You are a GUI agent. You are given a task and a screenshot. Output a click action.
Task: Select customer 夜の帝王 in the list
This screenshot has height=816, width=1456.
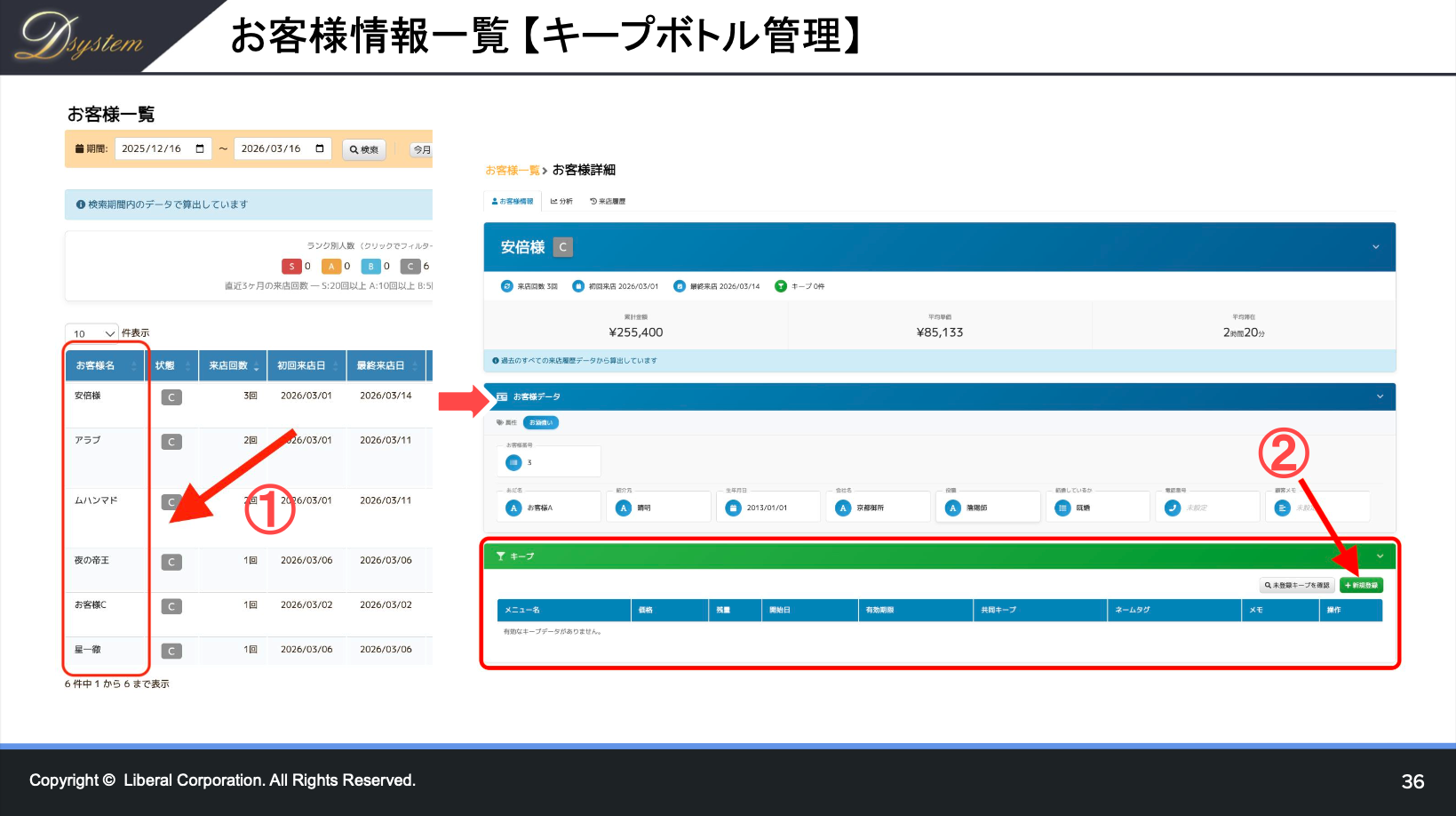coord(91,560)
